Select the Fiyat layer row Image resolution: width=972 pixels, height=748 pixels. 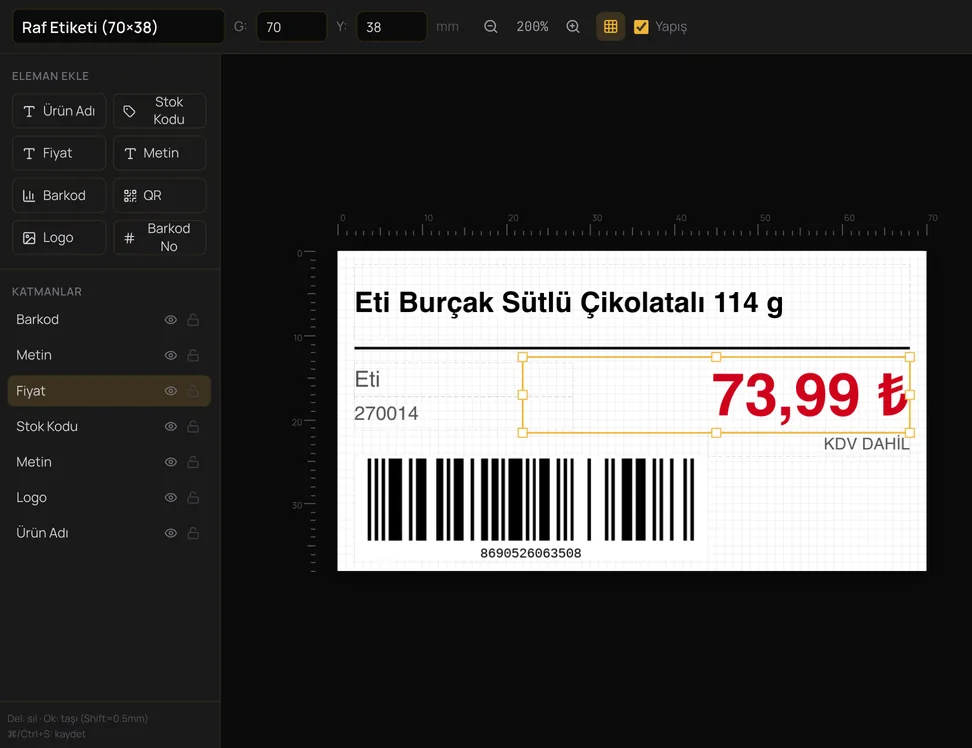(x=108, y=391)
